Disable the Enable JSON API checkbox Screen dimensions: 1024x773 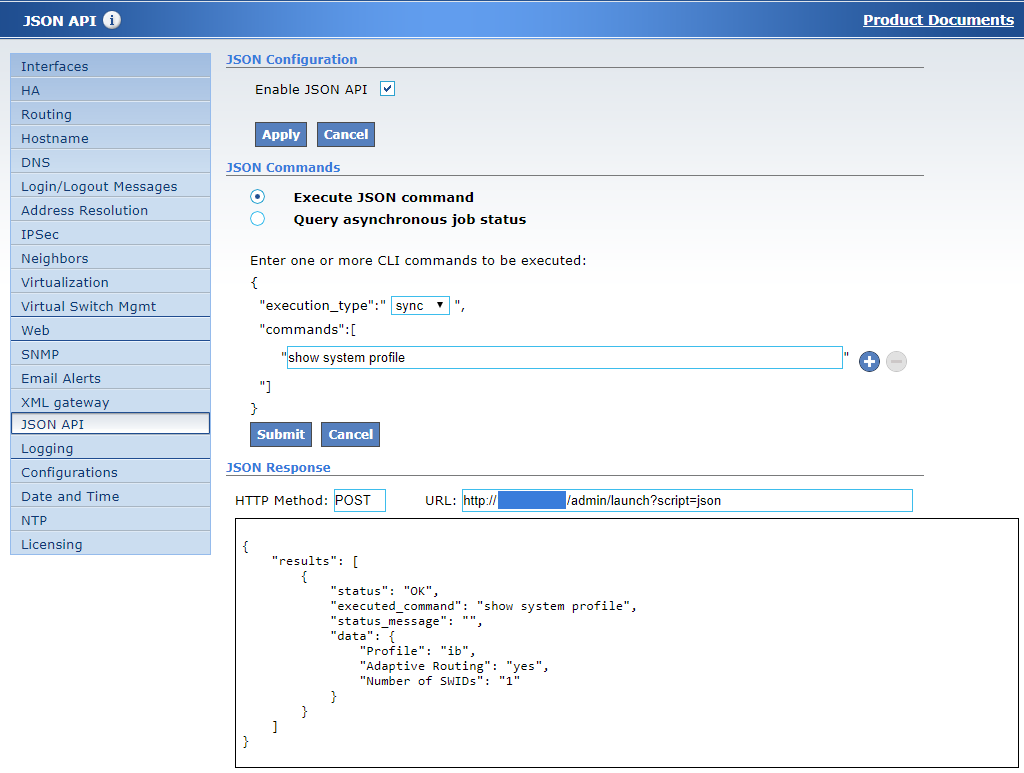pos(387,88)
